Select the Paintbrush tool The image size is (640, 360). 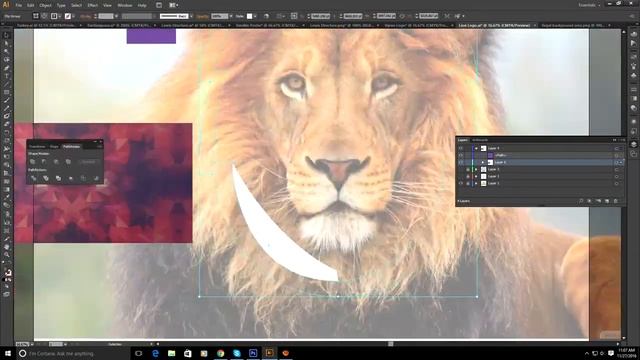[7, 100]
